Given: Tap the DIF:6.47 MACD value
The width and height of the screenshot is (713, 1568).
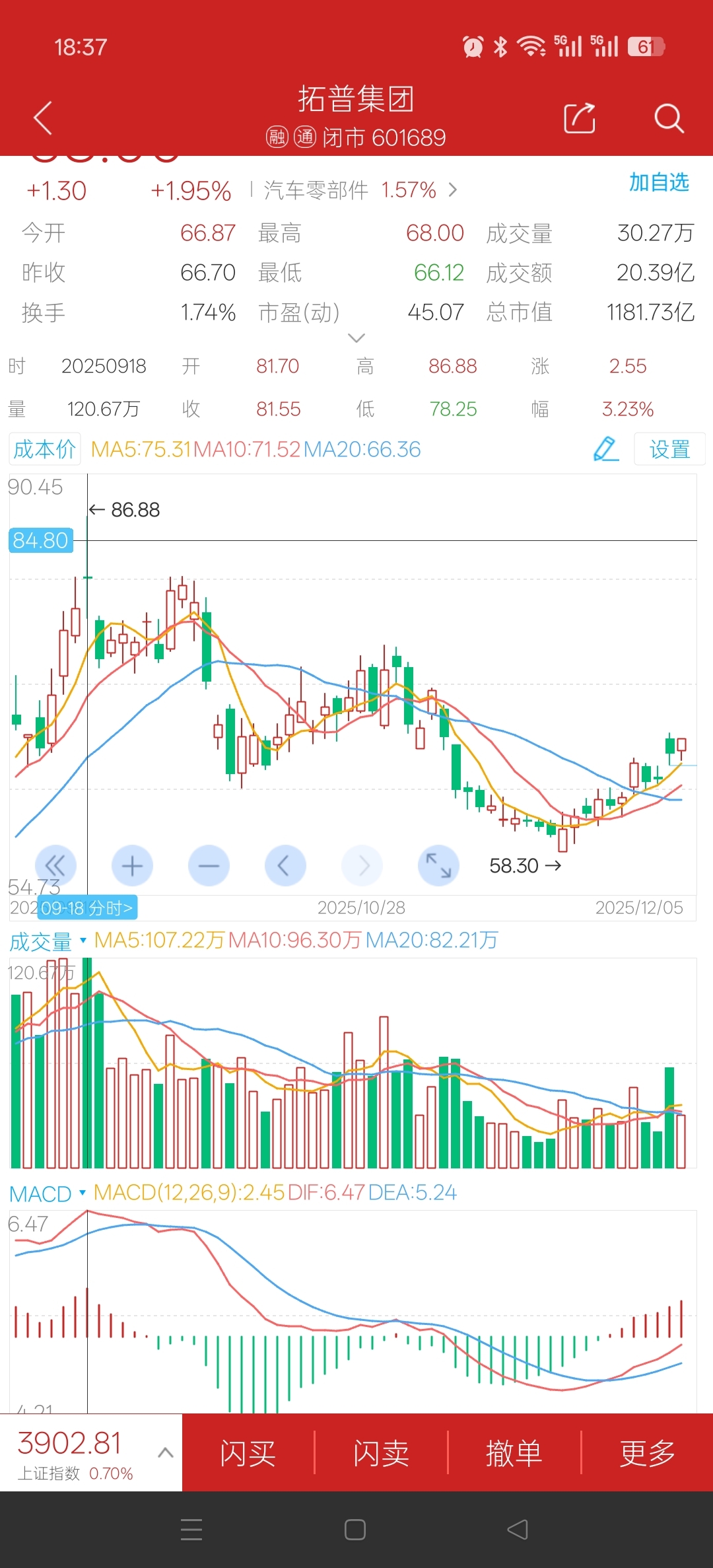Looking at the screenshot, I should click(x=326, y=1192).
